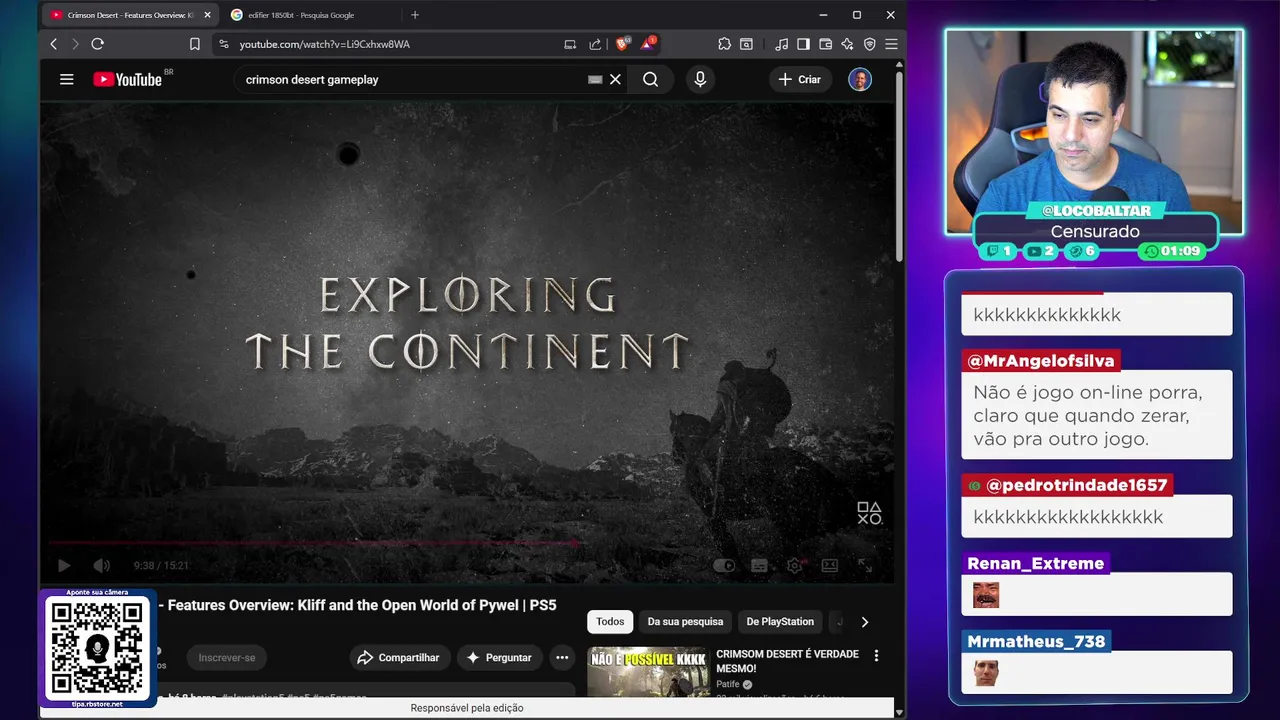Subscribe with the Inscrever-se button
1280x720 pixels.
[x=227, y=658]
